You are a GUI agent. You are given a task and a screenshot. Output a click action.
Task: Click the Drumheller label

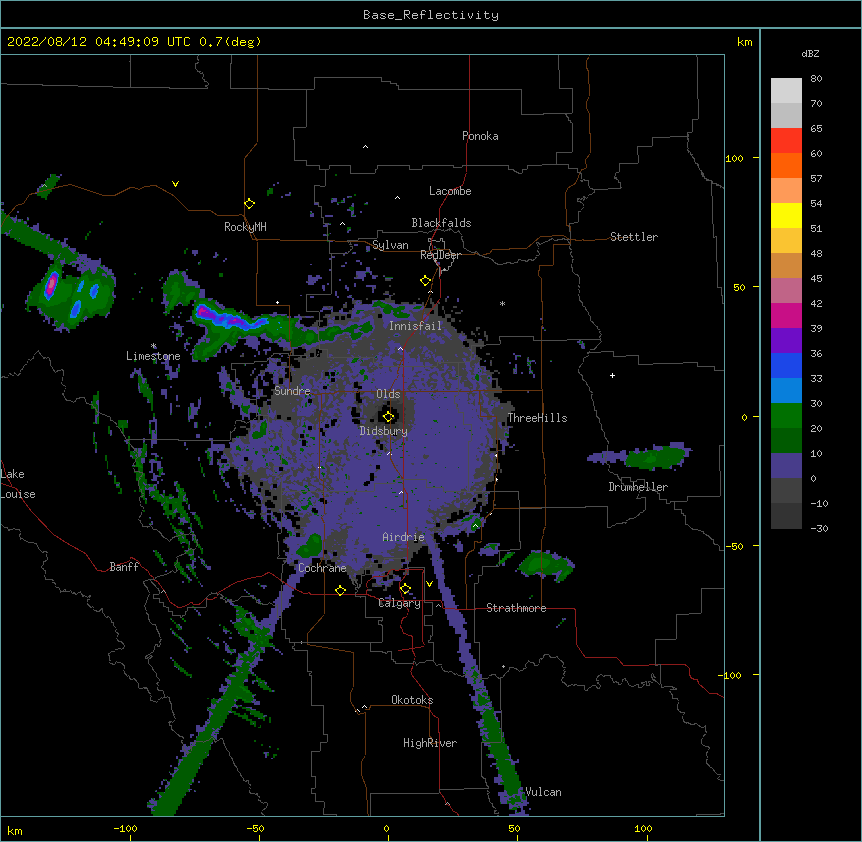(638, 487)
